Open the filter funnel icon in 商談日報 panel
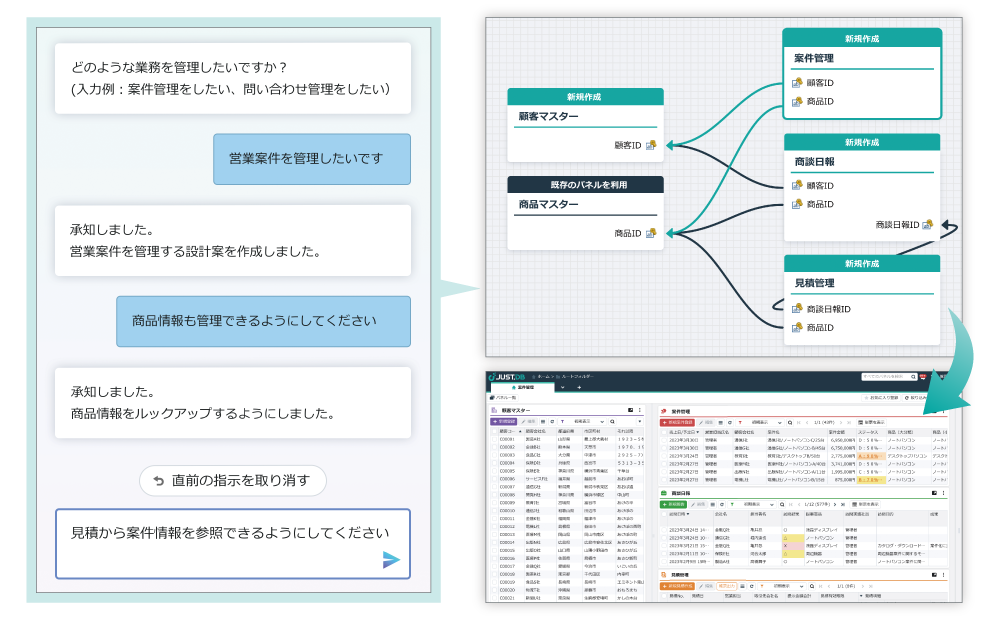The width and height of the screenshot is (1000, 620). tap(730, 504)
